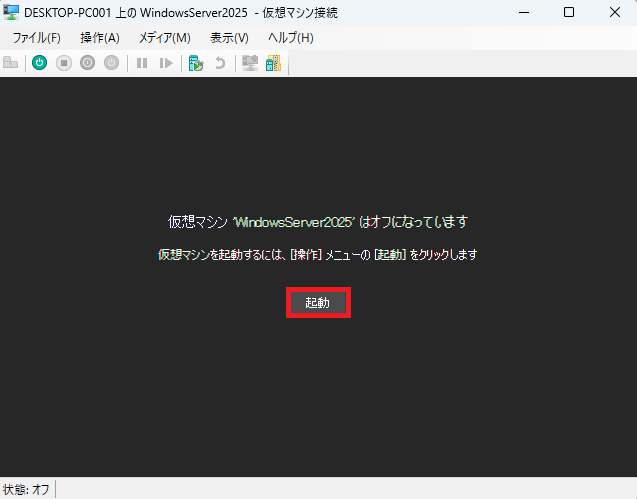Open the ヘルプ(H) menu
Viewport: 637px width, 499px height.
point(290,38)
